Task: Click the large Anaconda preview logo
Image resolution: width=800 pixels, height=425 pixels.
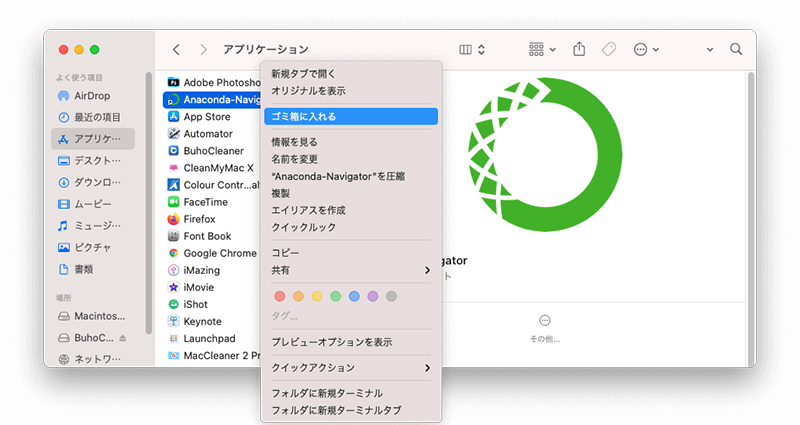Action: tap(545, 155)
